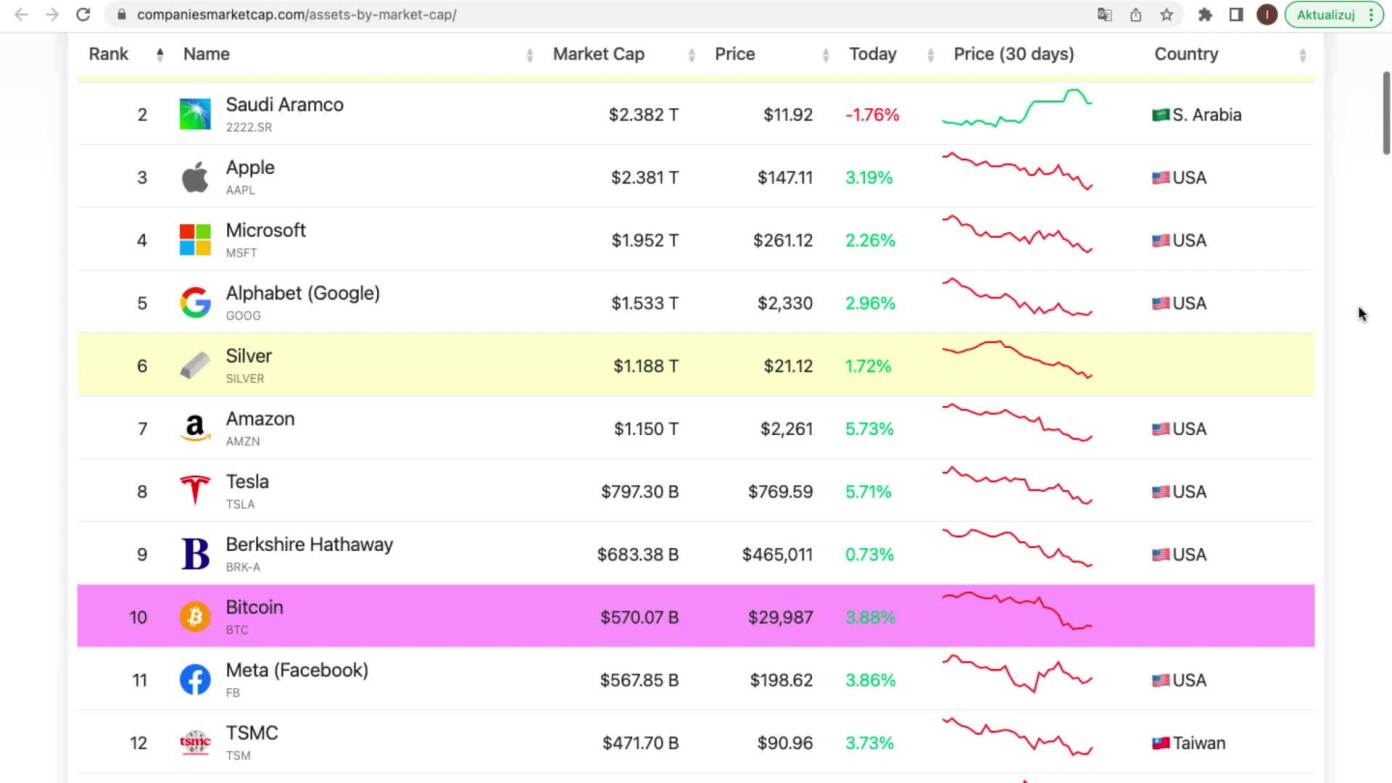The width and height of the screenshot is (1392, 783).
Task: Open the Alphabet (Google) link
Action: pos(303,293)
